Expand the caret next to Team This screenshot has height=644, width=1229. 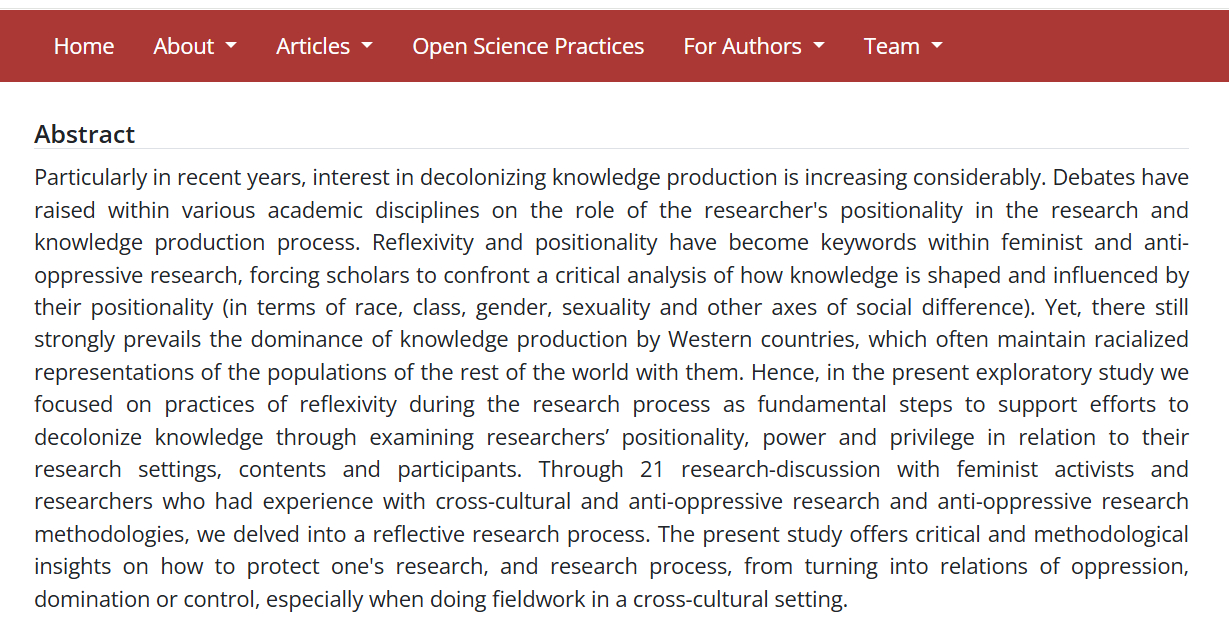937,46
